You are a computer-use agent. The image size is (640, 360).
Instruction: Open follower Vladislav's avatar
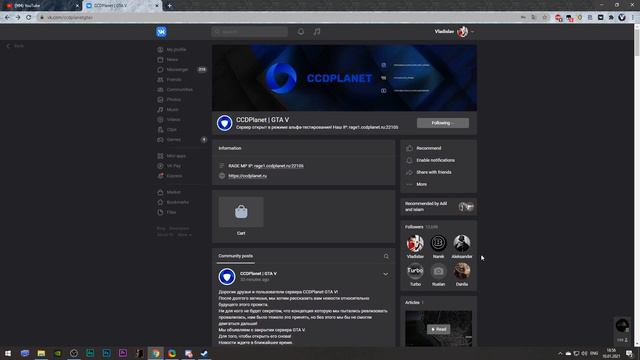click(415, 243)
